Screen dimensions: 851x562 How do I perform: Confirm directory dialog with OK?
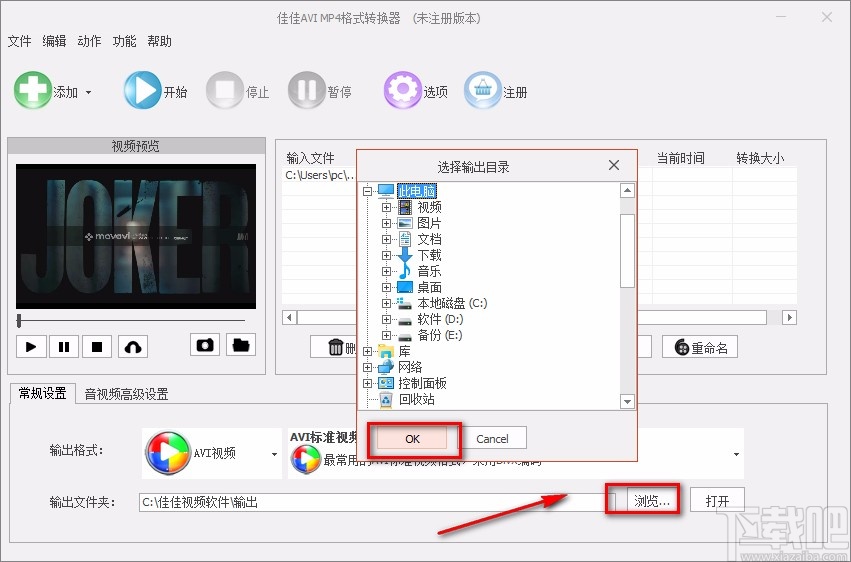[x=412, y=439]
